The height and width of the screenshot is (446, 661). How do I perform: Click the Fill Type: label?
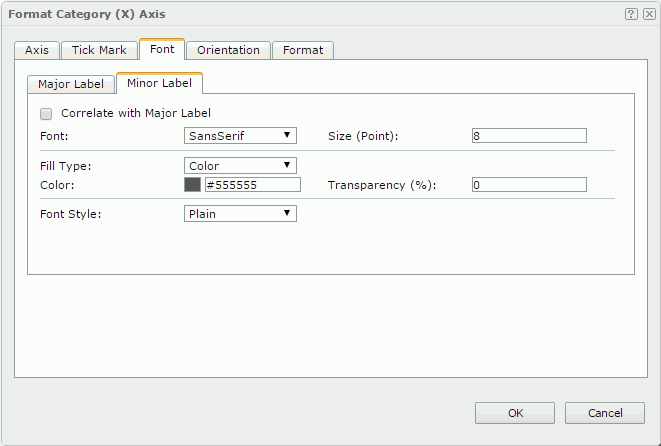click(66, 166)
